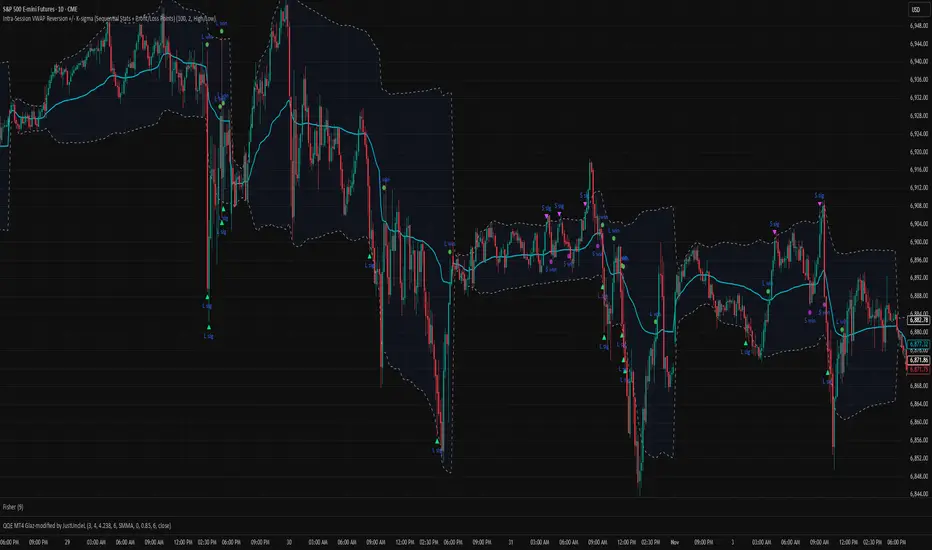Click the 6,908.00 price axis value
Viewport: 932px width, 550px height.
[x=918, y=206]
